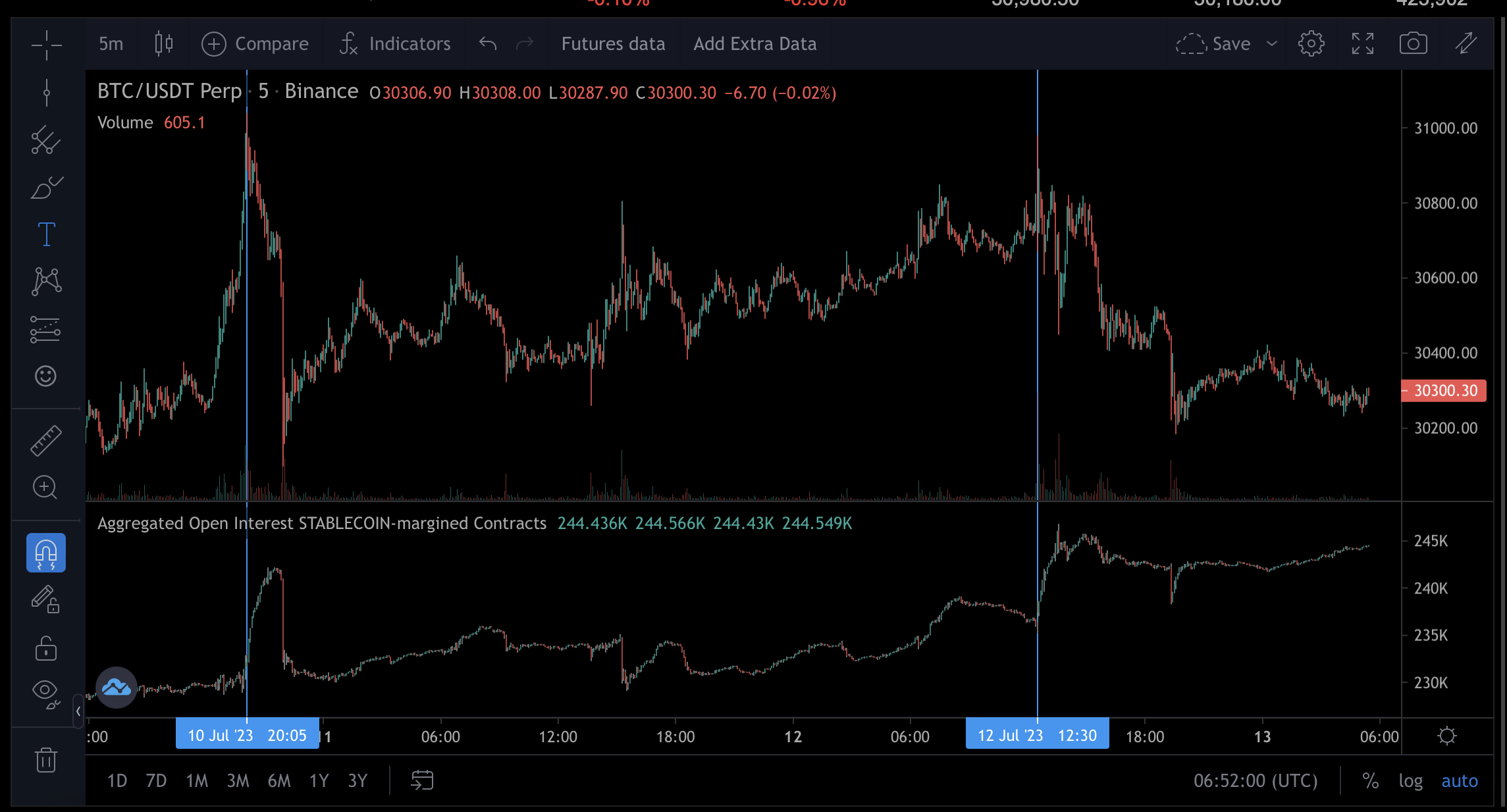This screenshot has height=812, width=1507.
Task: Toggle lock all drawings
Action: point(46,648)
